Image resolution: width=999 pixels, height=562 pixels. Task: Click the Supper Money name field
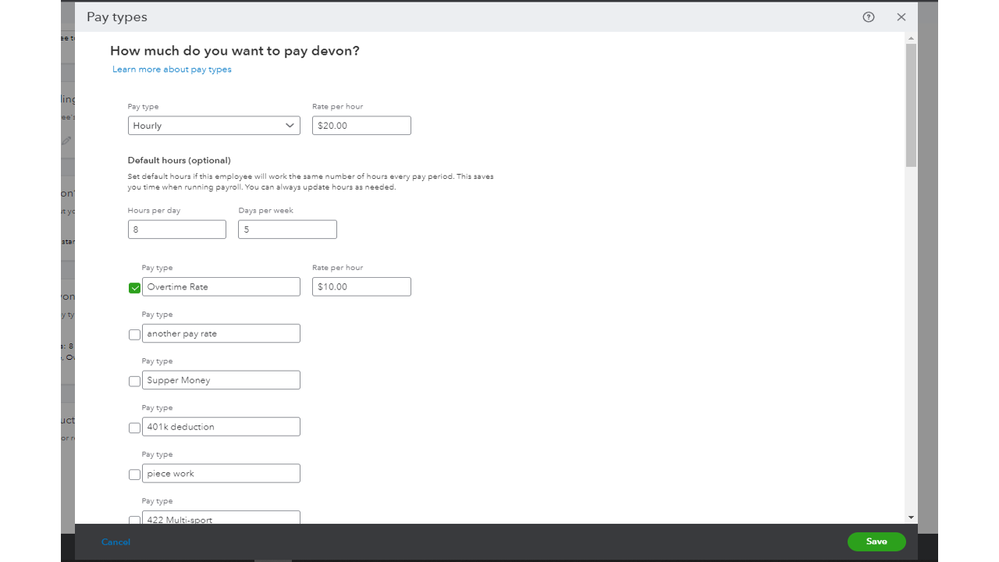pyautogui.click(x=221, y=380)
